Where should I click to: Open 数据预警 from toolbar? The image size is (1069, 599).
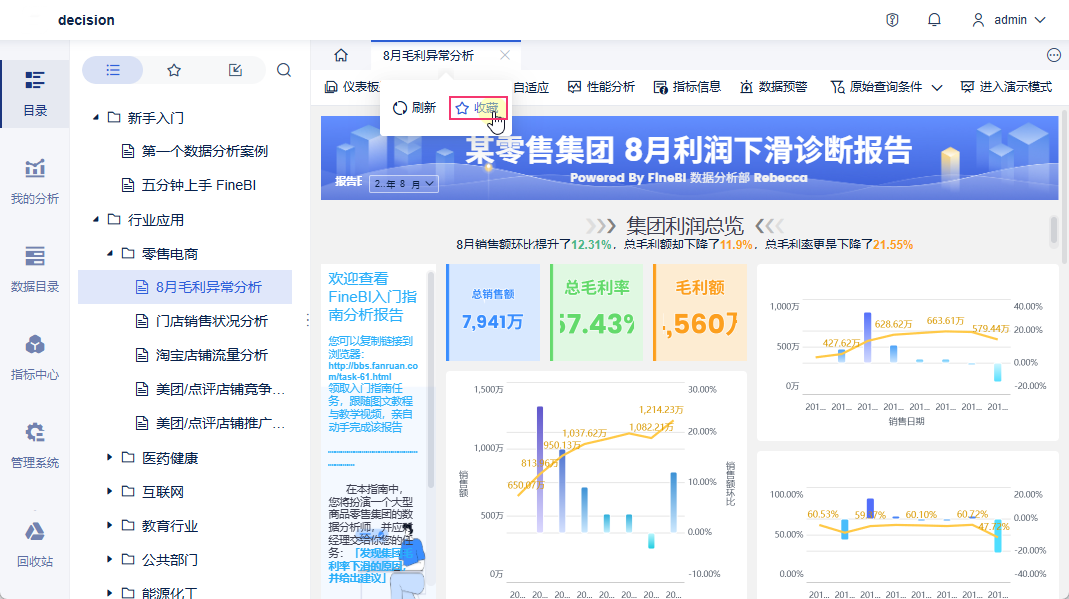pos(773,87)
